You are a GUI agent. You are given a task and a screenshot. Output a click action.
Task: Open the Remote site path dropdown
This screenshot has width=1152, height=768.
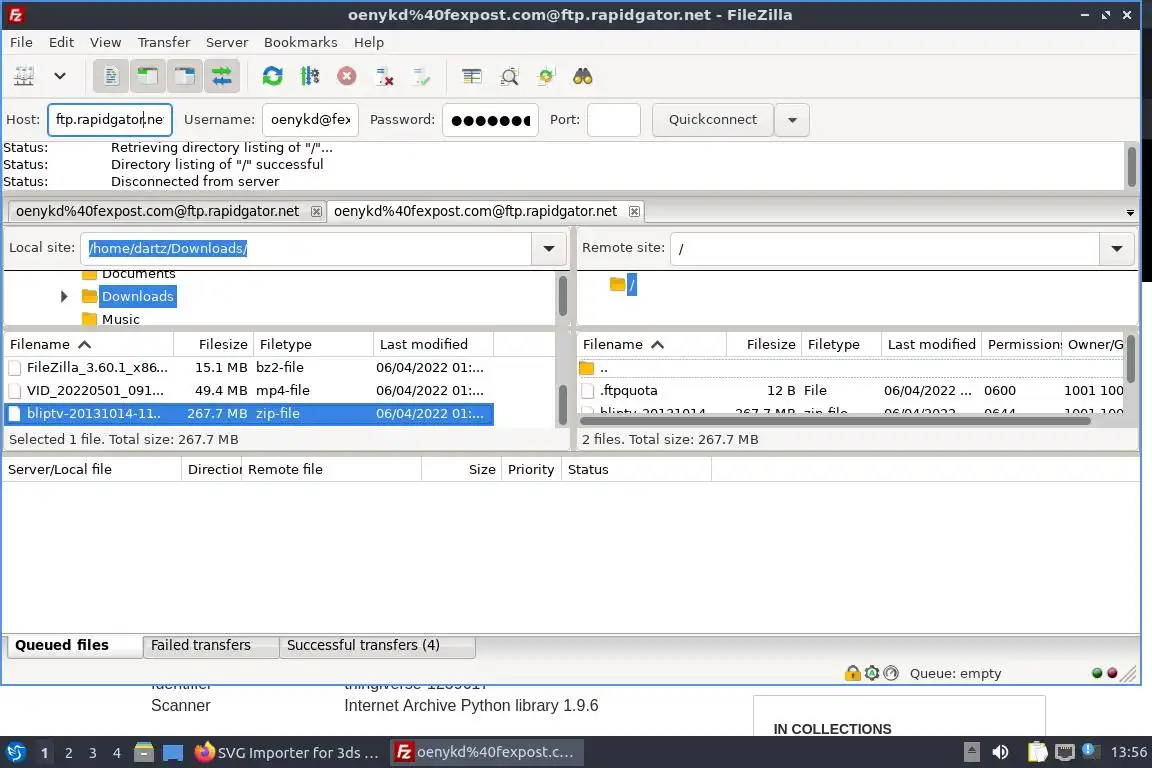[1117, 248]
